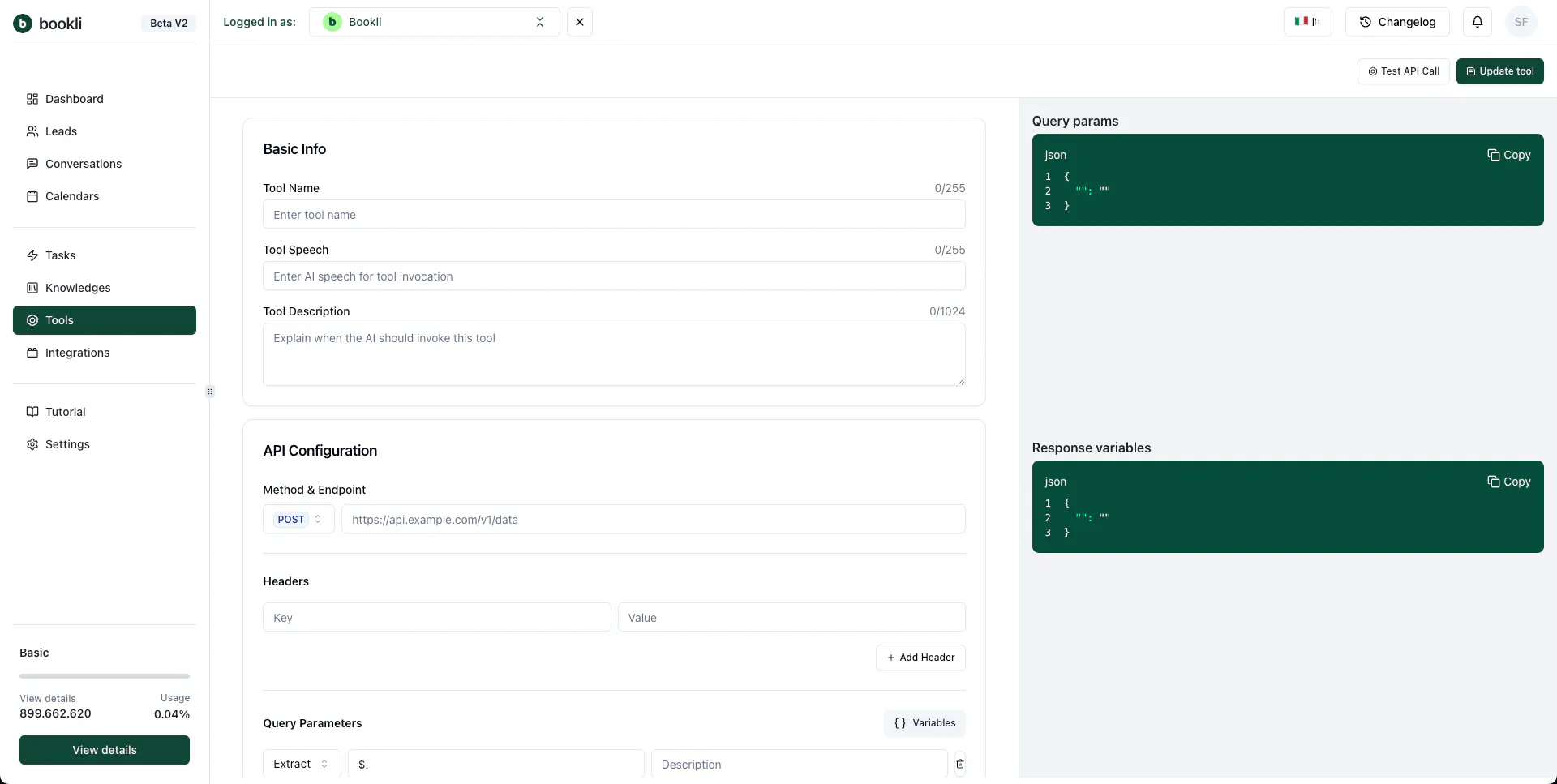Focus the Tool Name input field

(x=614, y=215)
